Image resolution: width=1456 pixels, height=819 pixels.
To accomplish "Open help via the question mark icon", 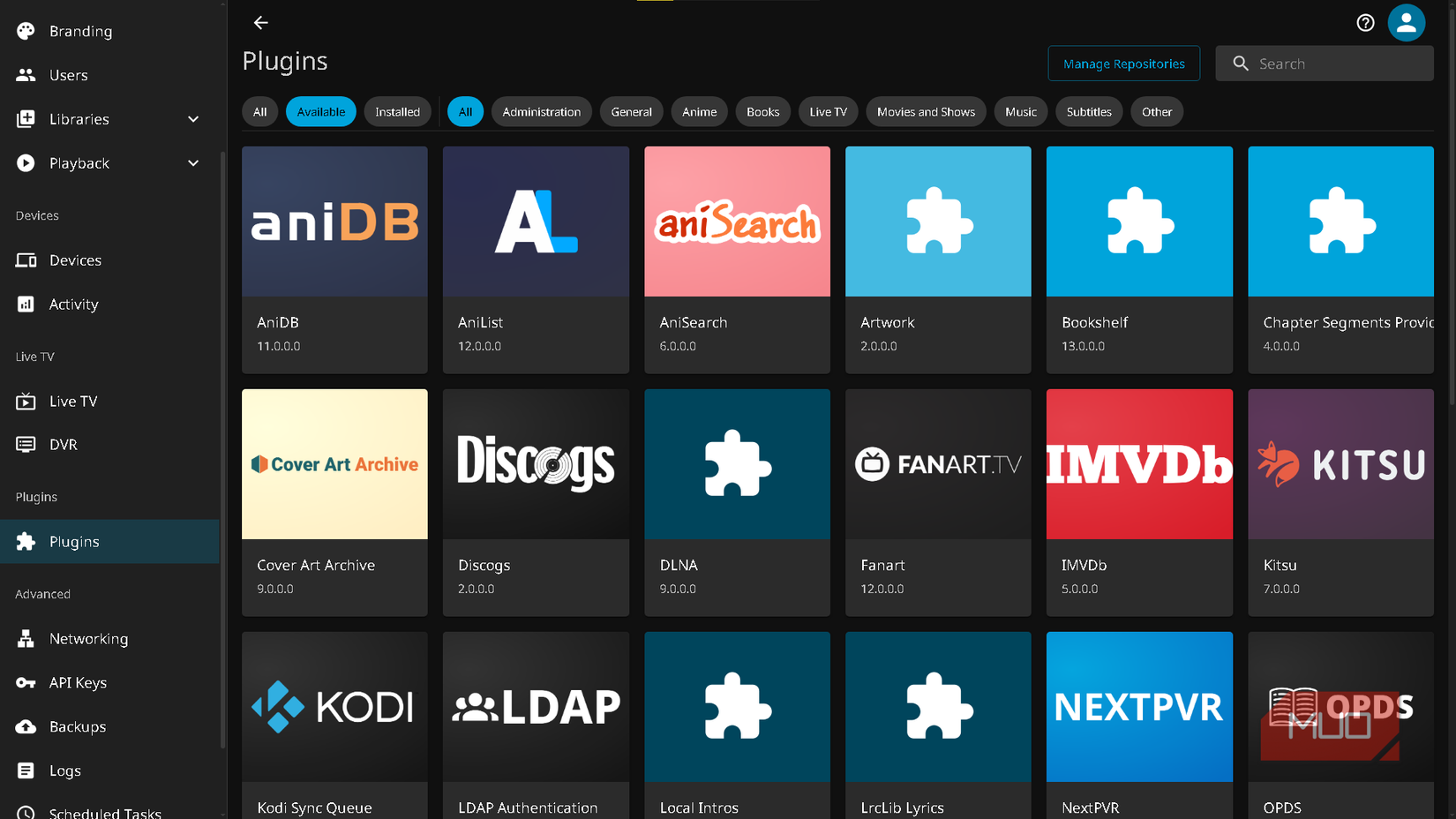I will coord(1365,23).
